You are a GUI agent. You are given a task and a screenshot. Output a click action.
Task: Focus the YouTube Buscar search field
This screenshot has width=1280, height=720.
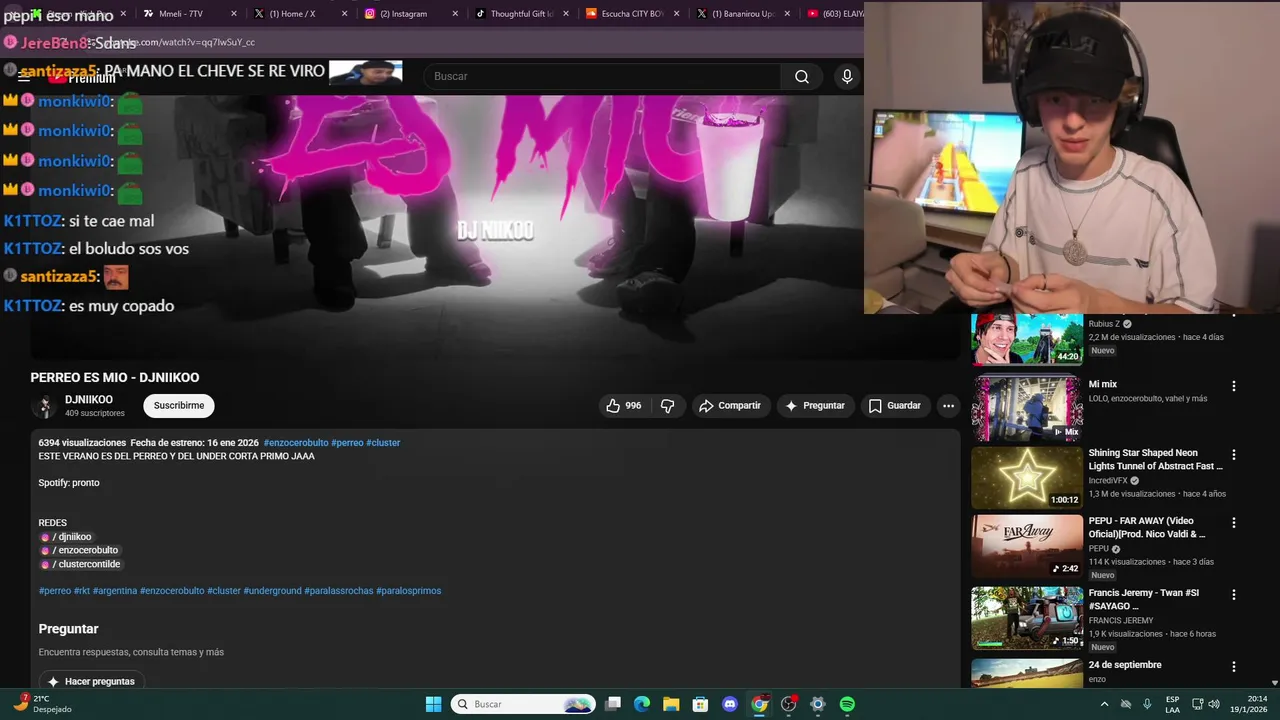(x=603, y=77)
